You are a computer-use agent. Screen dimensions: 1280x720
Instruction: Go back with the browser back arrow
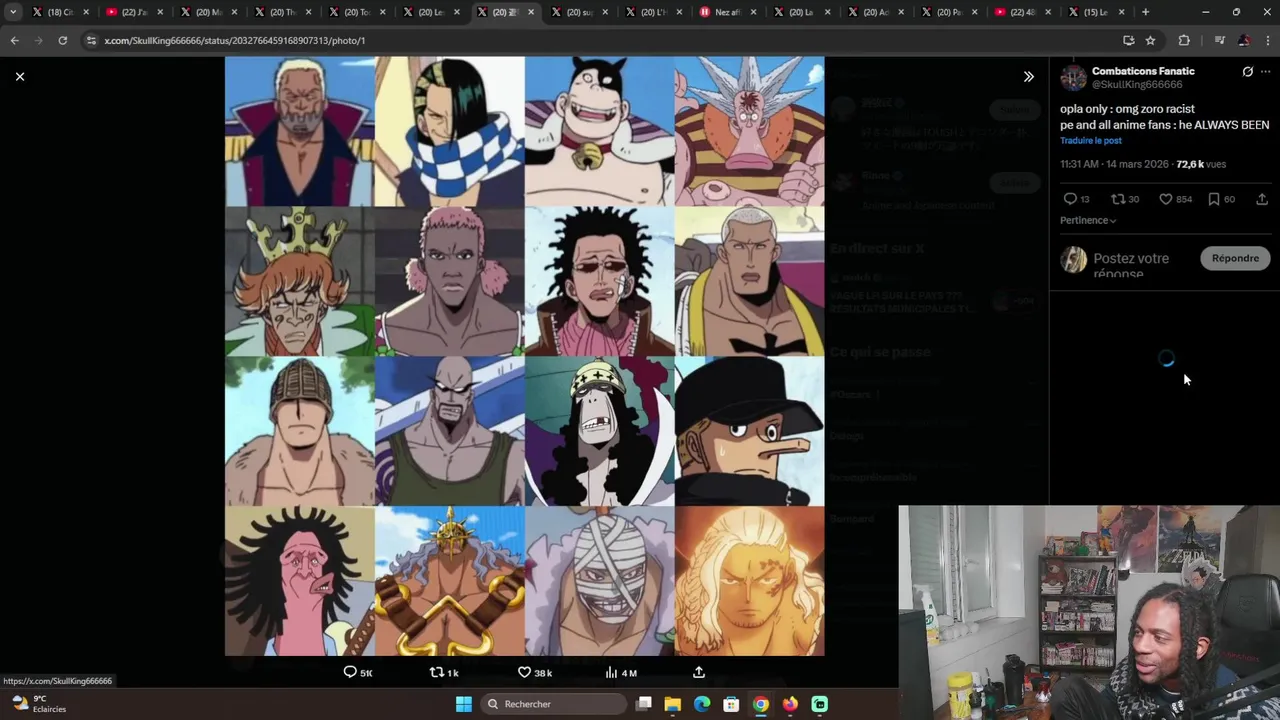point(14,40)
